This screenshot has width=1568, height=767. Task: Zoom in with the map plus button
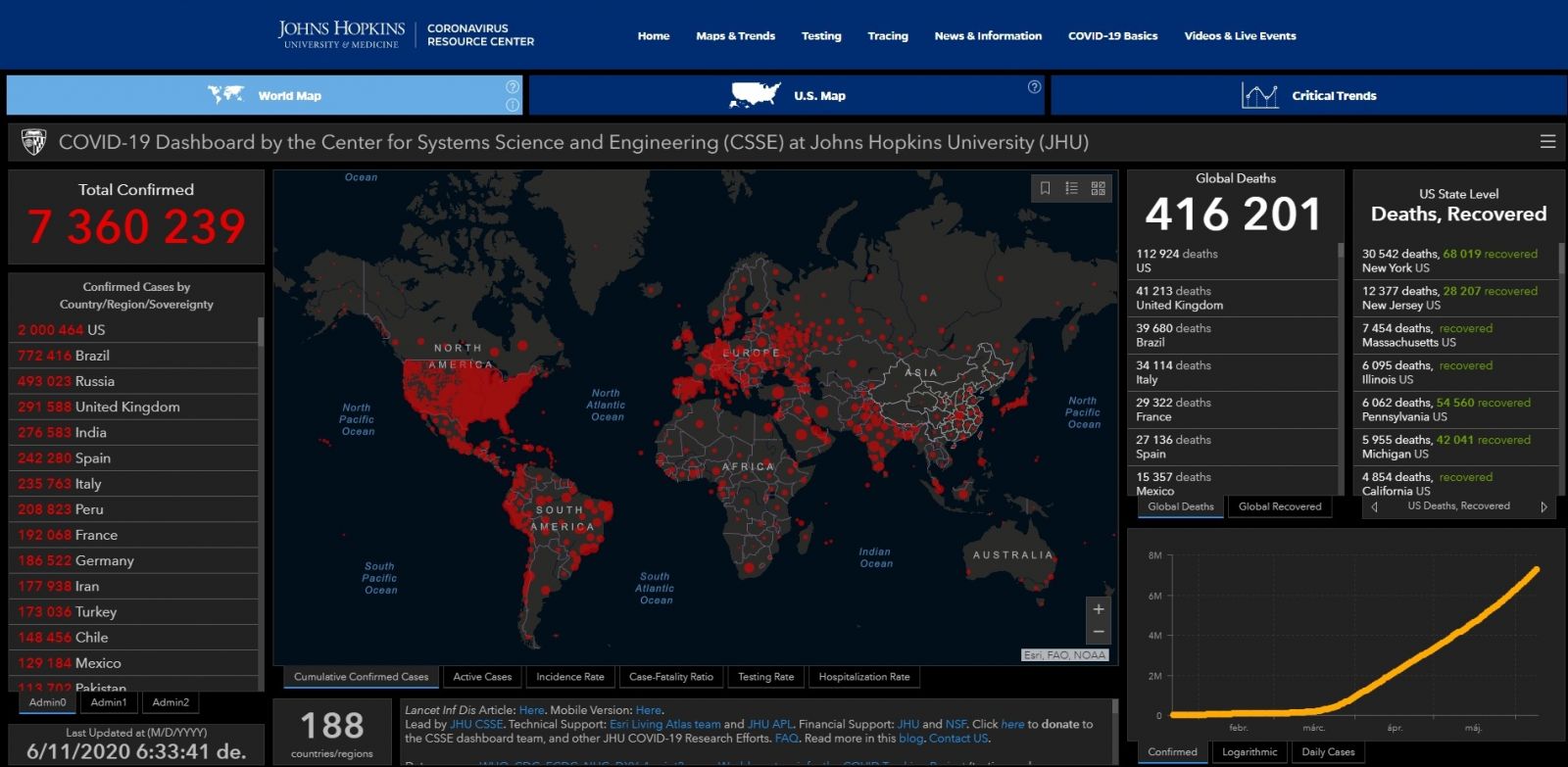pyautogui.click(x=1099, y=609)
